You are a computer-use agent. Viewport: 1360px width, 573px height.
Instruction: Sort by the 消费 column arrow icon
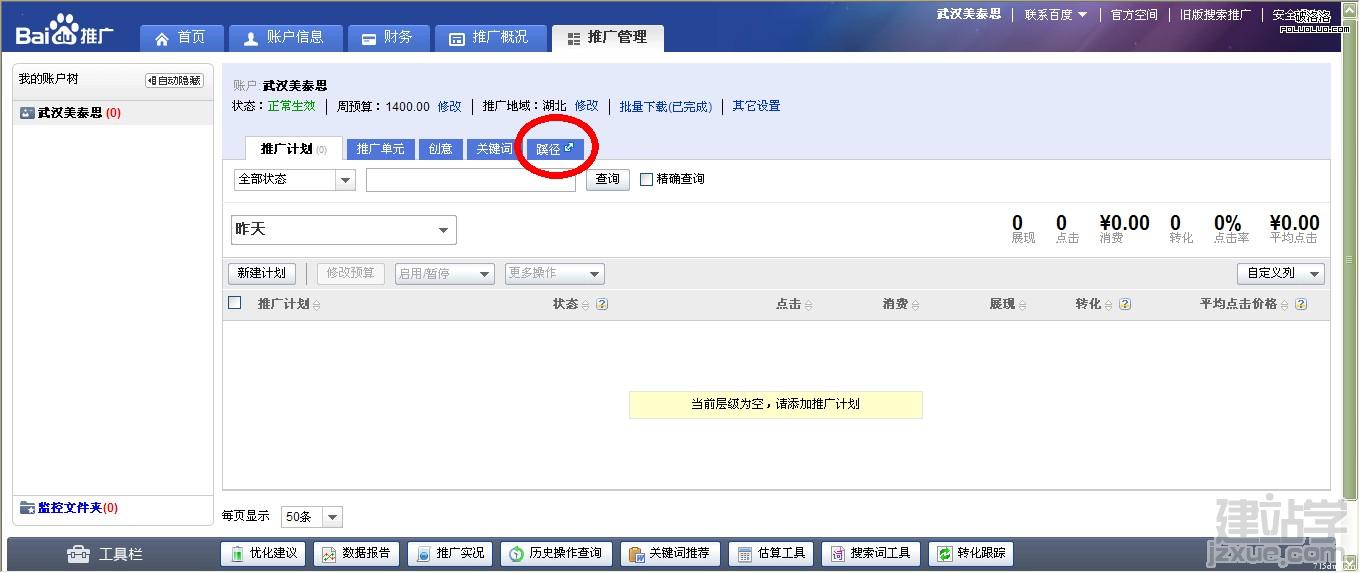tap(915, 305)
